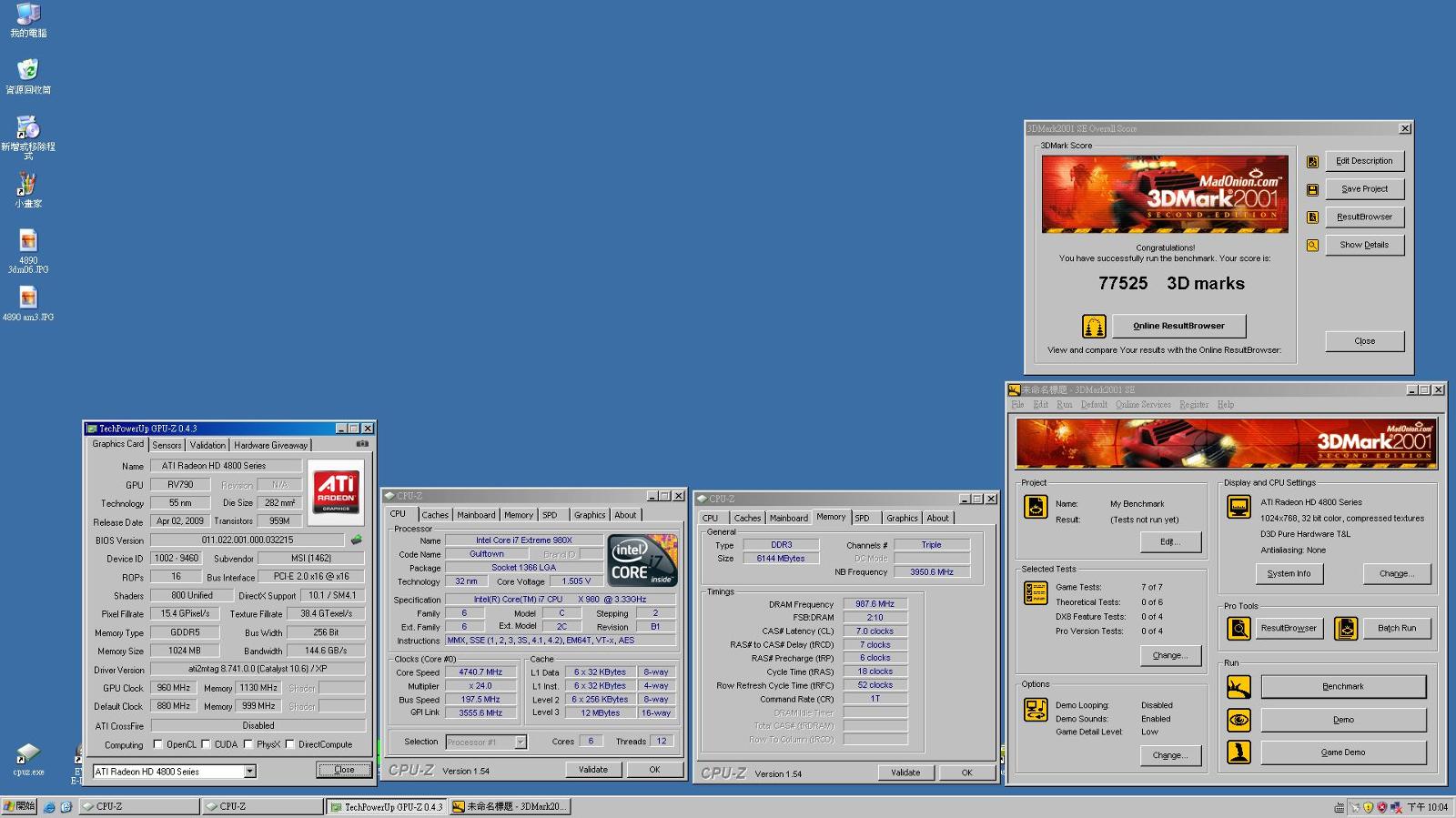Click the 3DMark2001 banner image in the score window
The width and height of the screenshot is (1456, 818).
coord(1165,194)
